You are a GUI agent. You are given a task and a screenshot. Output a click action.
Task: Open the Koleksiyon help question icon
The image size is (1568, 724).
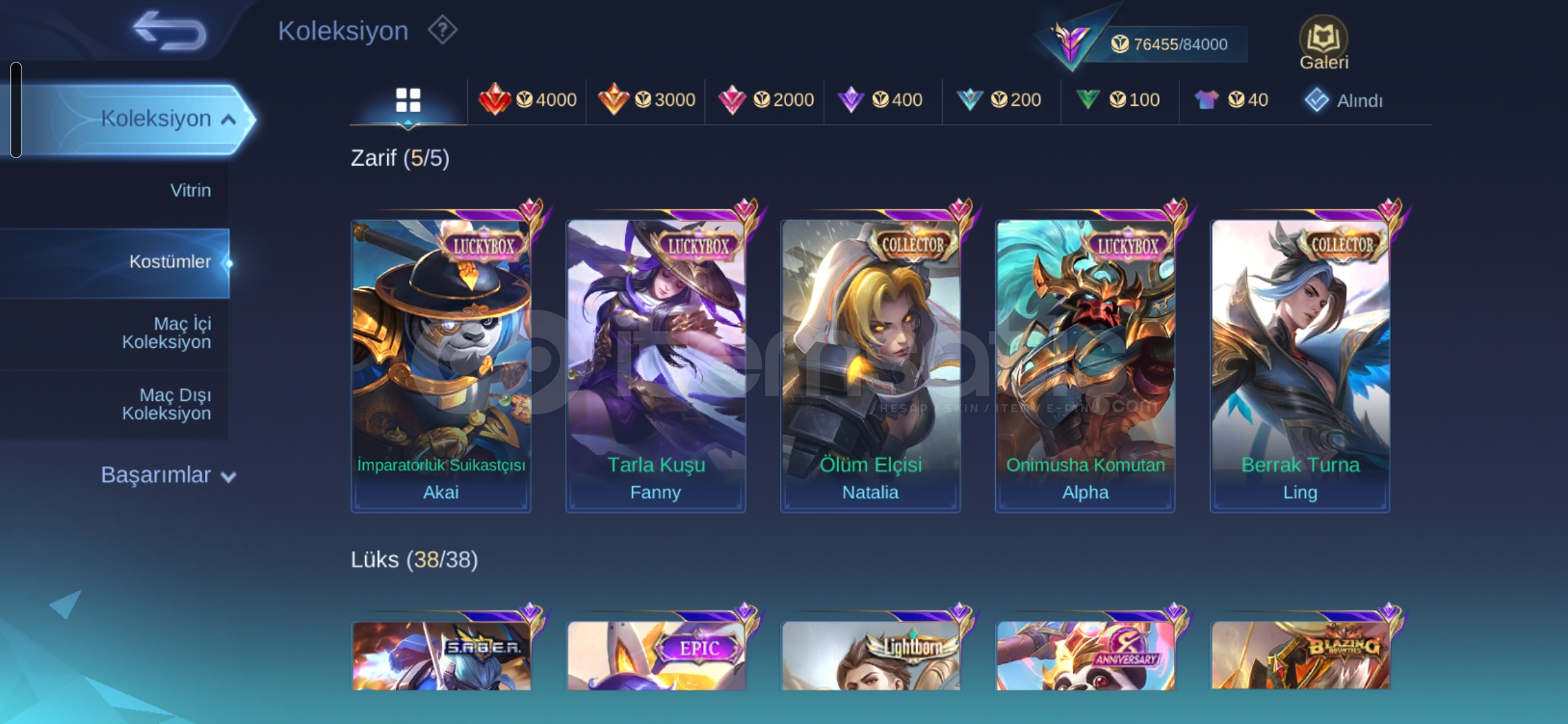[442, 30]
